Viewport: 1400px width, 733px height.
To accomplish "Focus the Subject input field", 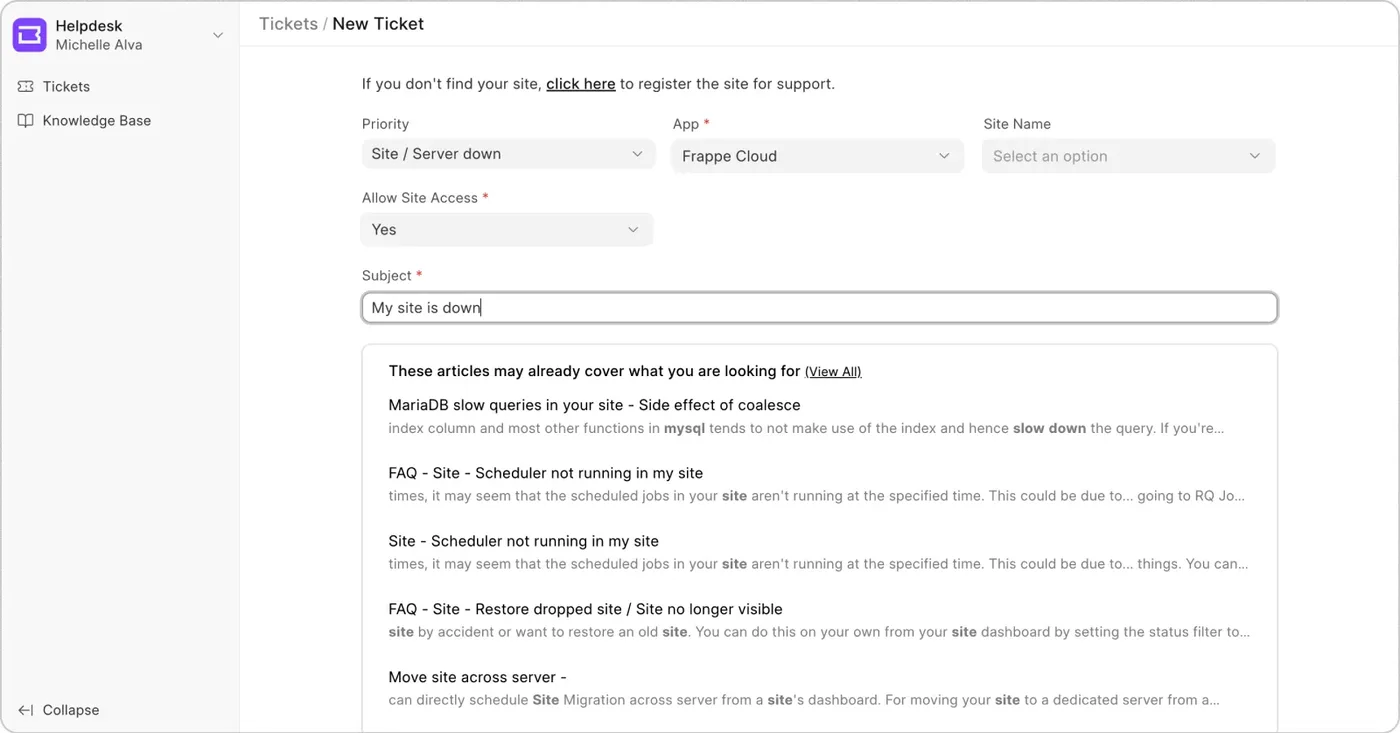I will point(819,308).
